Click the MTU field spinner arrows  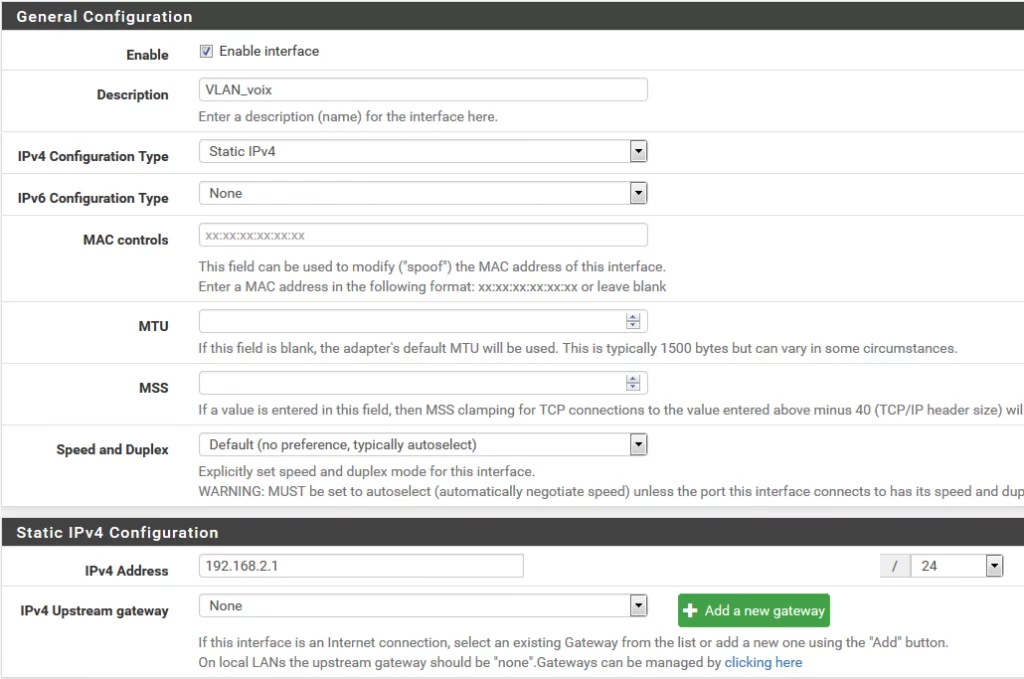point(633,321)
